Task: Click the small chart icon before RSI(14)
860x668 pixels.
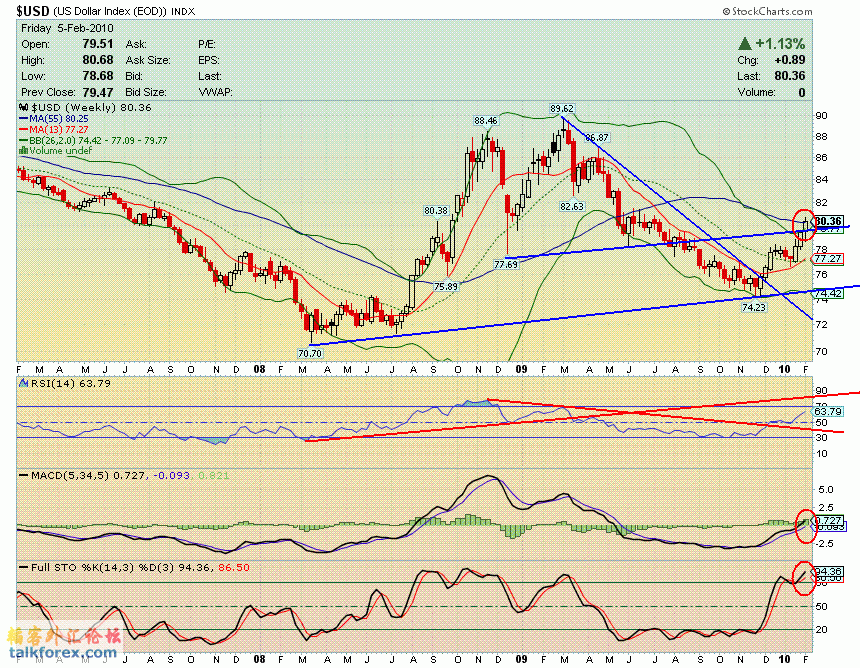Action: (x=24, y=383)
